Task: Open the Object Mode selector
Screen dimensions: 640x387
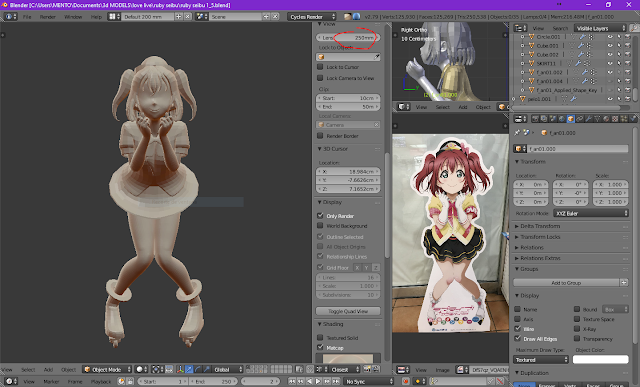Action: 107,369
